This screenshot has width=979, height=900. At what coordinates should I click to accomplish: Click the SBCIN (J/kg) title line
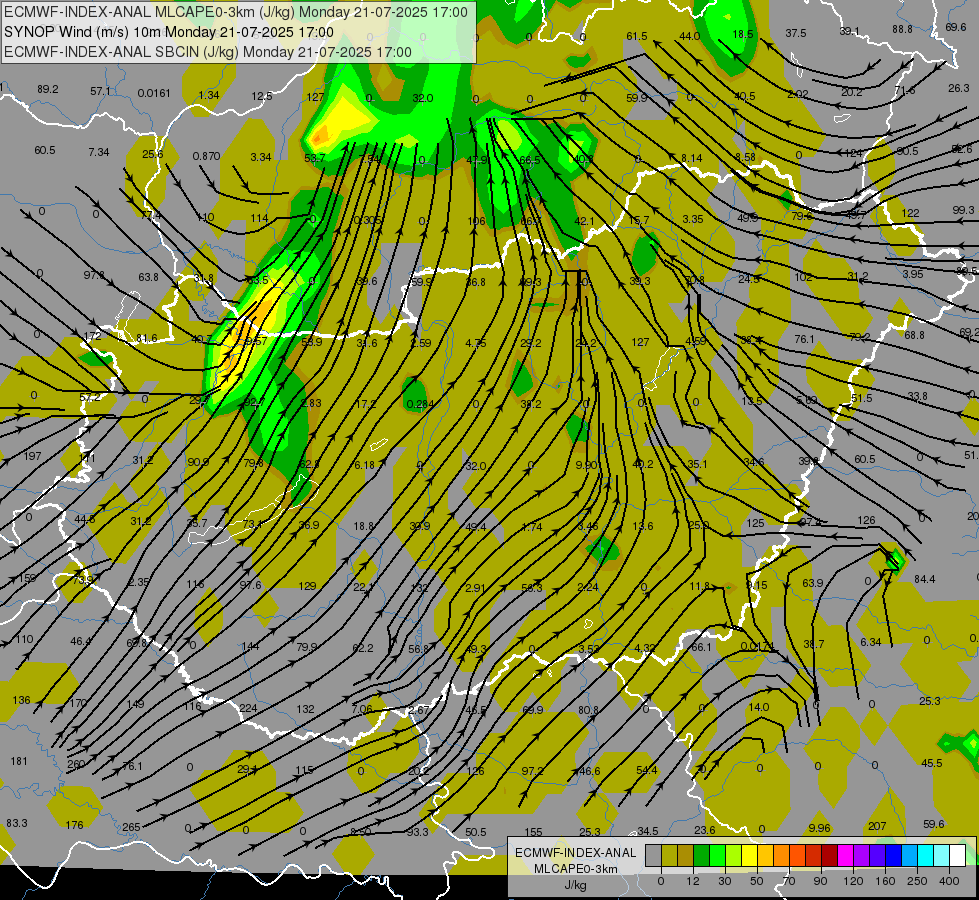(x=208, y=52)
